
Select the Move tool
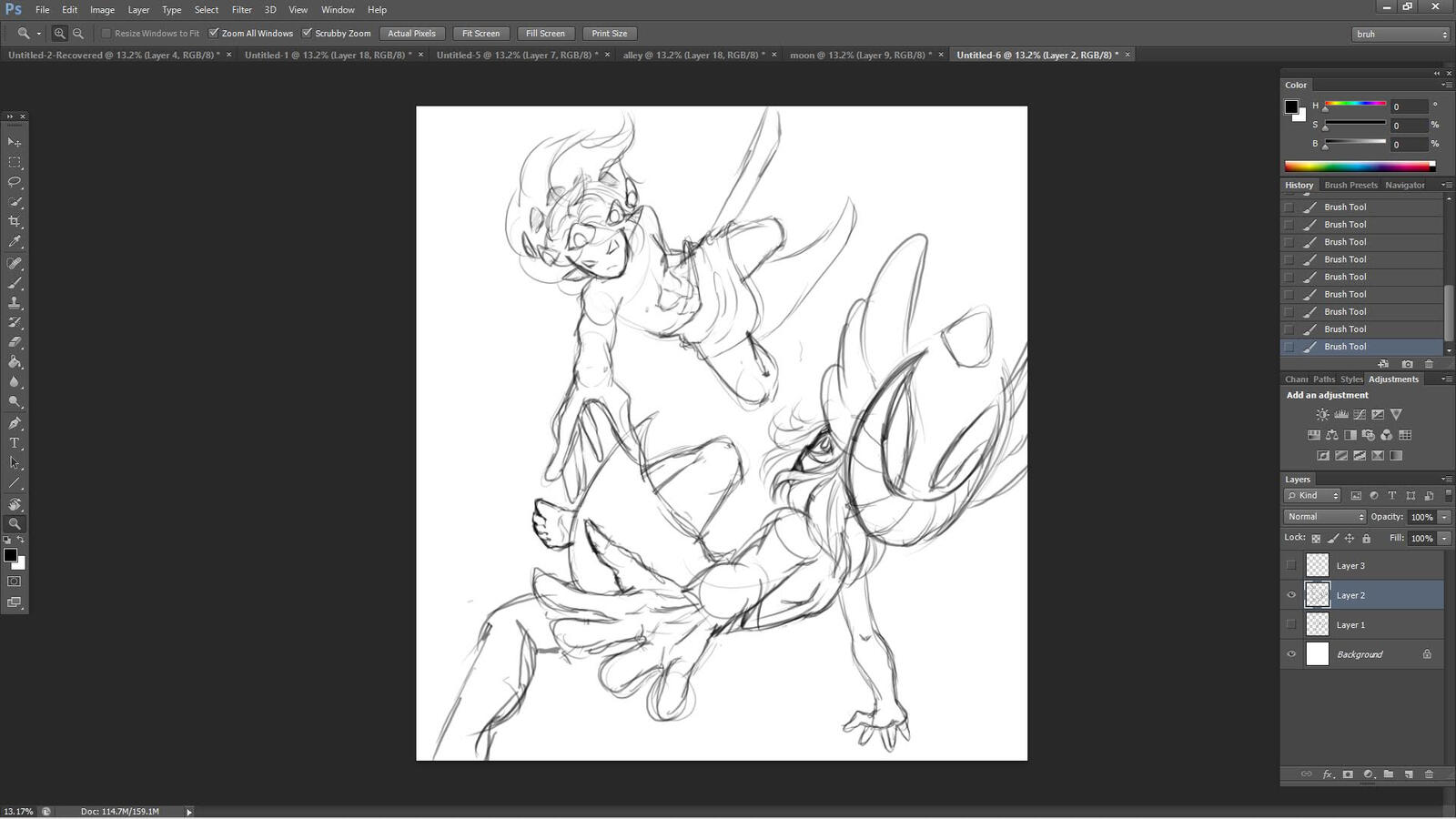[x=15, y=142]
